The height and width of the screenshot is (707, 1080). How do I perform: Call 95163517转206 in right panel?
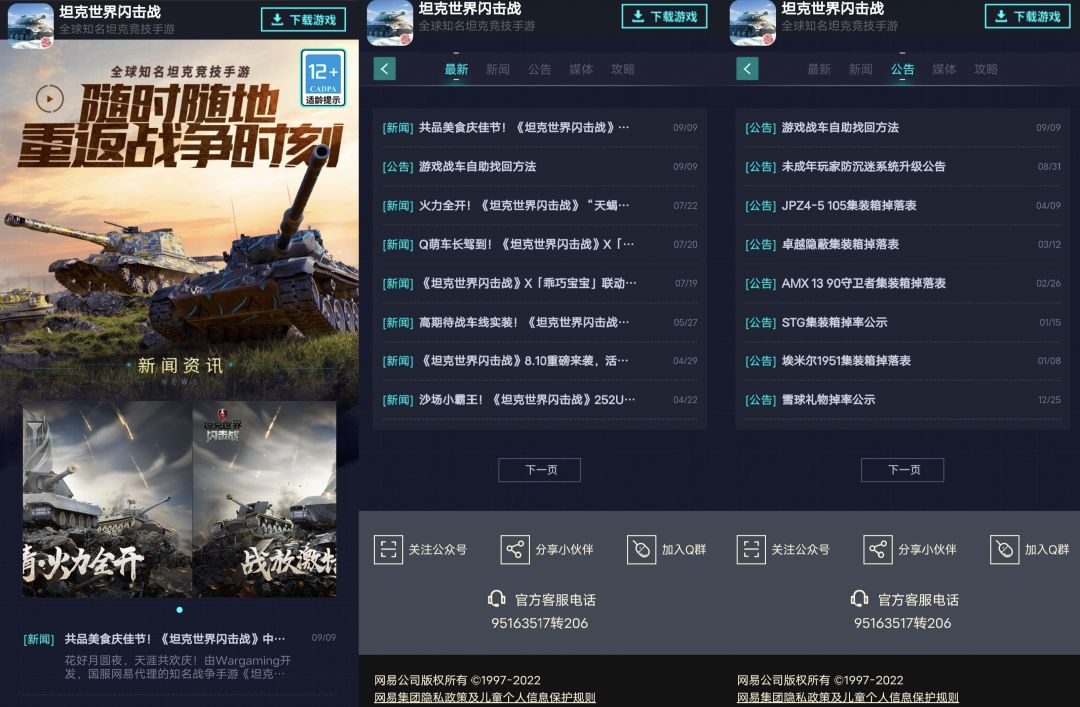pos(902,623)
